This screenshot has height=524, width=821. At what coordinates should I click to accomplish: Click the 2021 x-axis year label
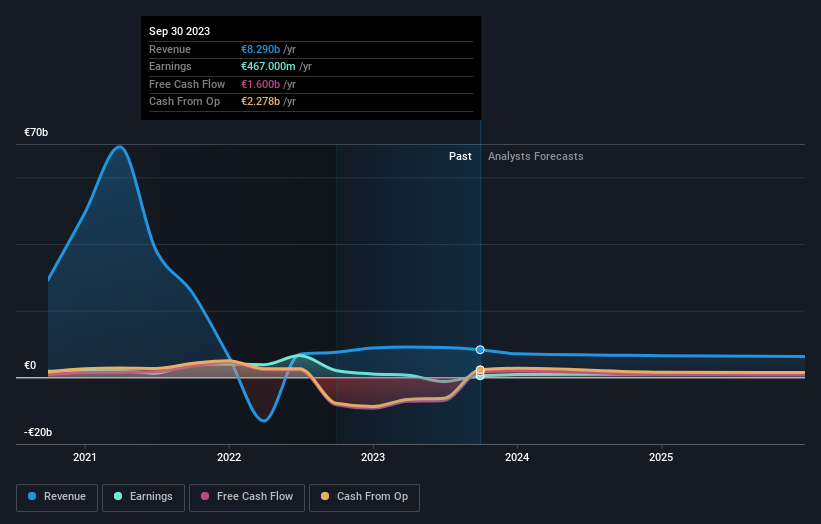click(x=85, y=457)
